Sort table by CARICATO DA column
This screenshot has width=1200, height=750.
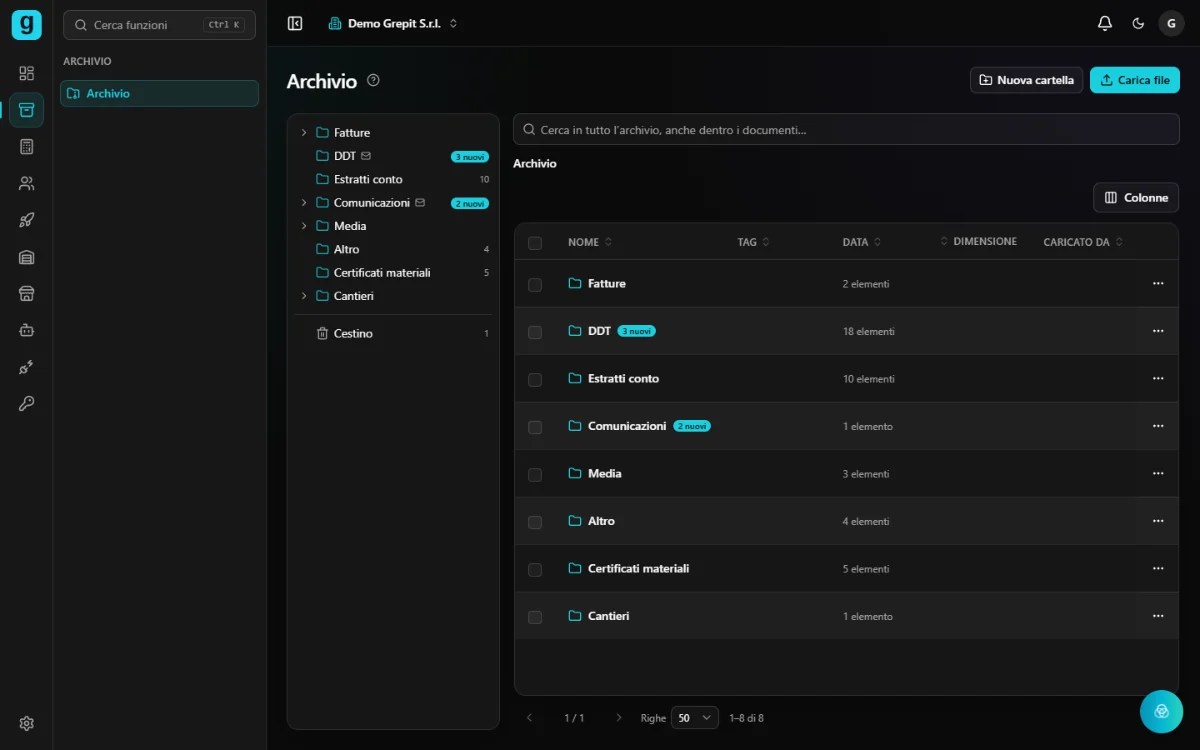tap(1083, 242)
